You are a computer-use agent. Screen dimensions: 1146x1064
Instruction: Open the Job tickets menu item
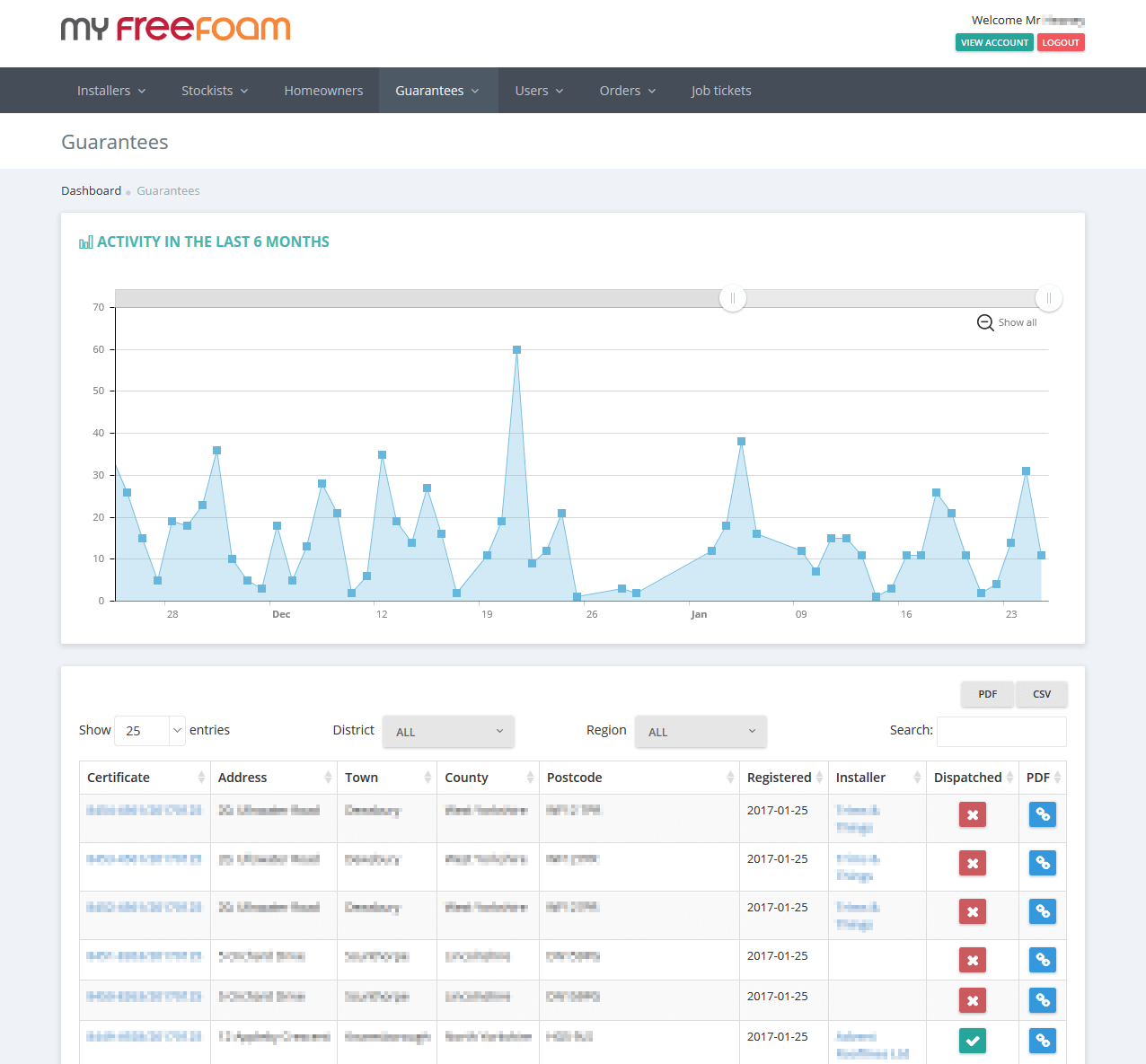tap(720, 91)
